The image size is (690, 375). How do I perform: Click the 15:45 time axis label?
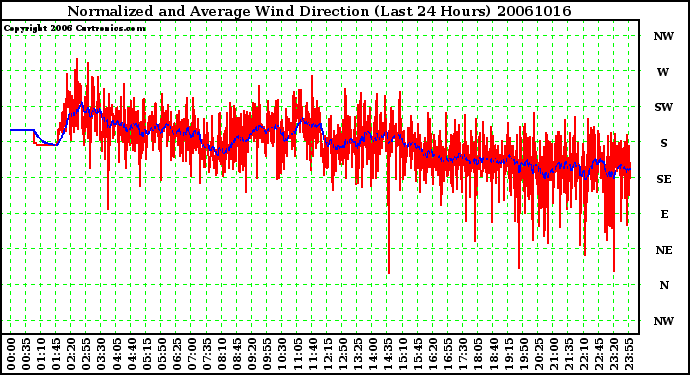click(418, 354)
